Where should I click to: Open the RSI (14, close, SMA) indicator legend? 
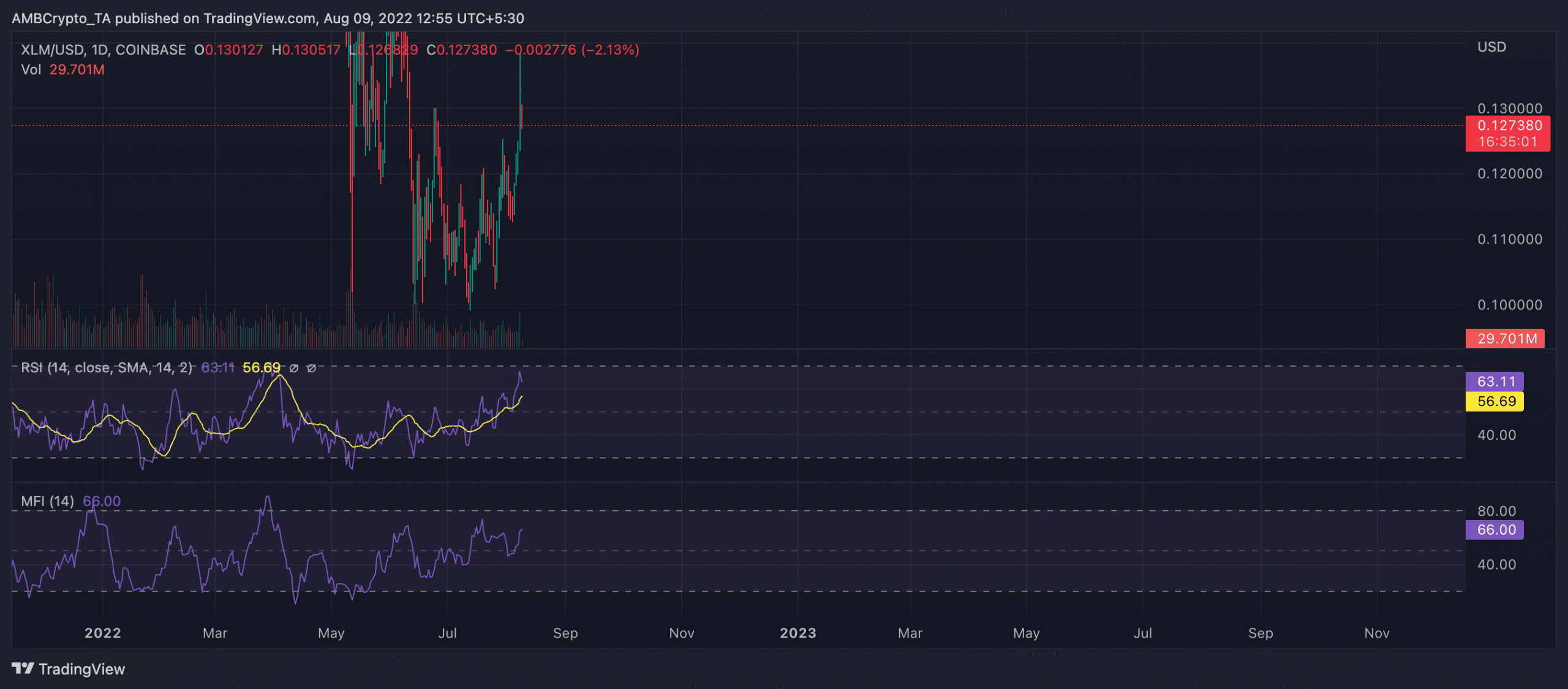pyautogui.click(x=107, y=367)
